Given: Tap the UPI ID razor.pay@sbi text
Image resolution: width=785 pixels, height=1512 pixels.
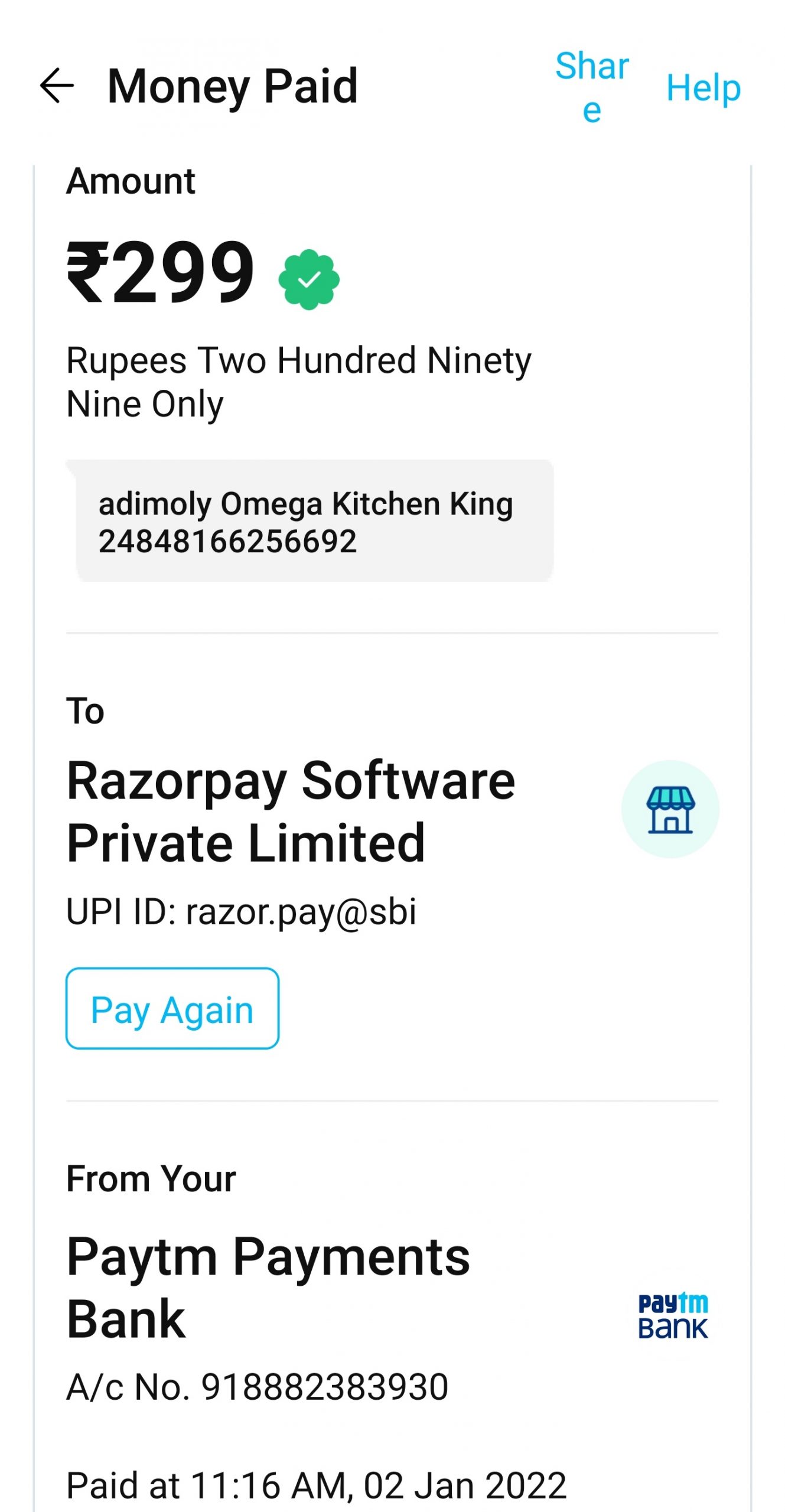Looking at the screenshot, I should coord(241,911).
